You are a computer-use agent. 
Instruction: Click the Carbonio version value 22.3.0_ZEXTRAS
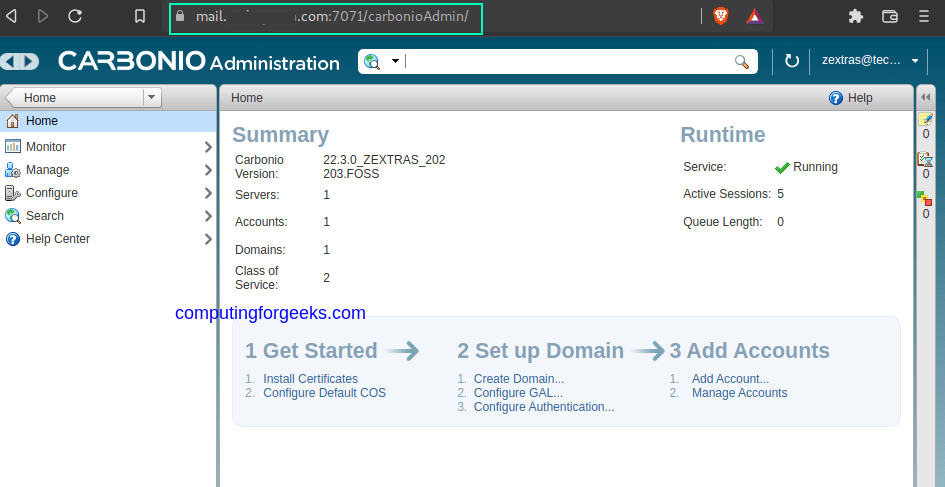[x=385, y=167]
